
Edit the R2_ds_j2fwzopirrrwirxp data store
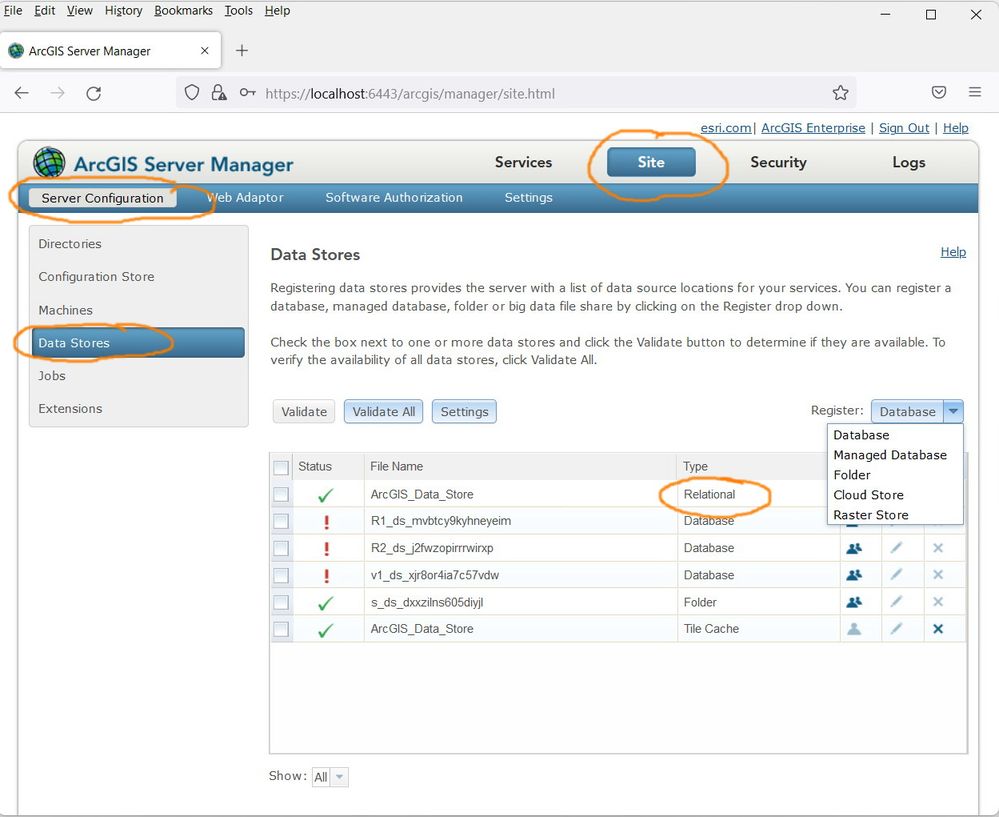pos(896,548)
